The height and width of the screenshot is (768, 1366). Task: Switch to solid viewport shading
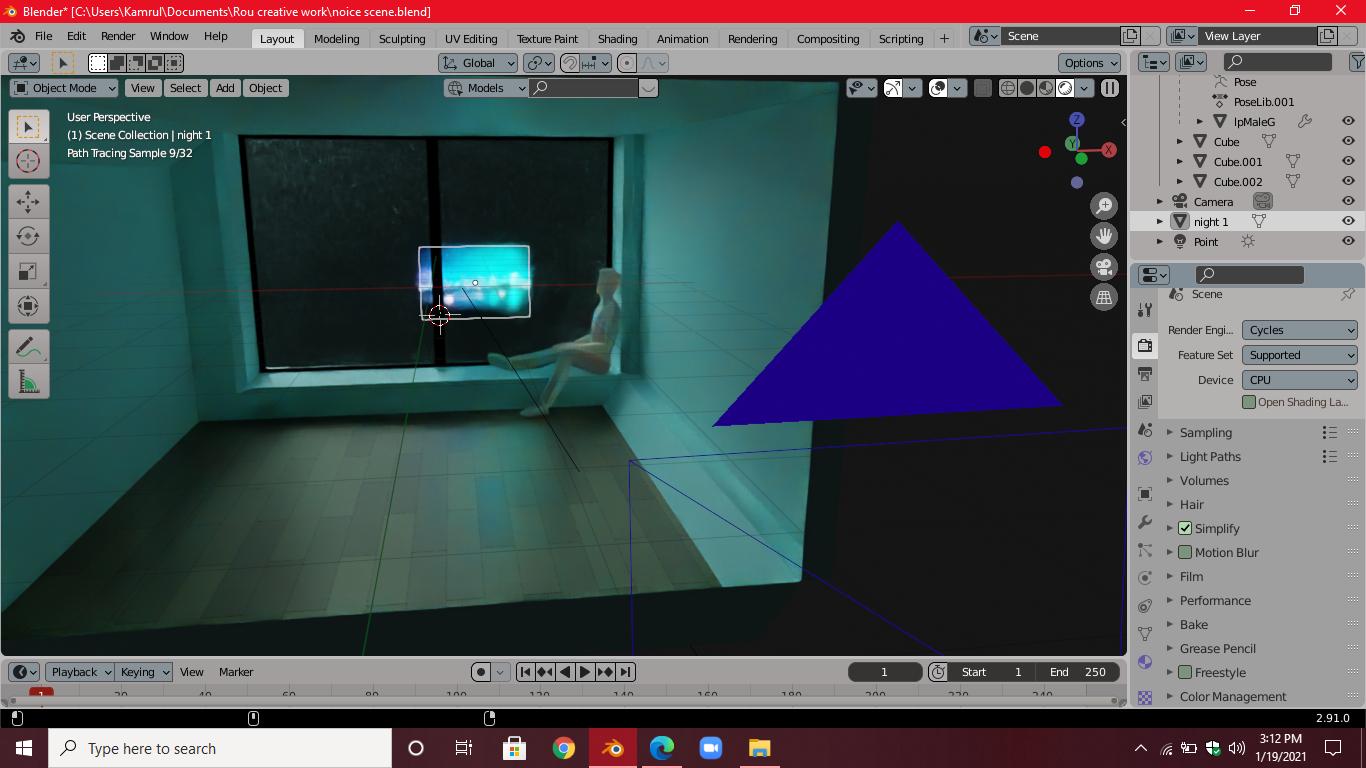(x=1027, y=88)
